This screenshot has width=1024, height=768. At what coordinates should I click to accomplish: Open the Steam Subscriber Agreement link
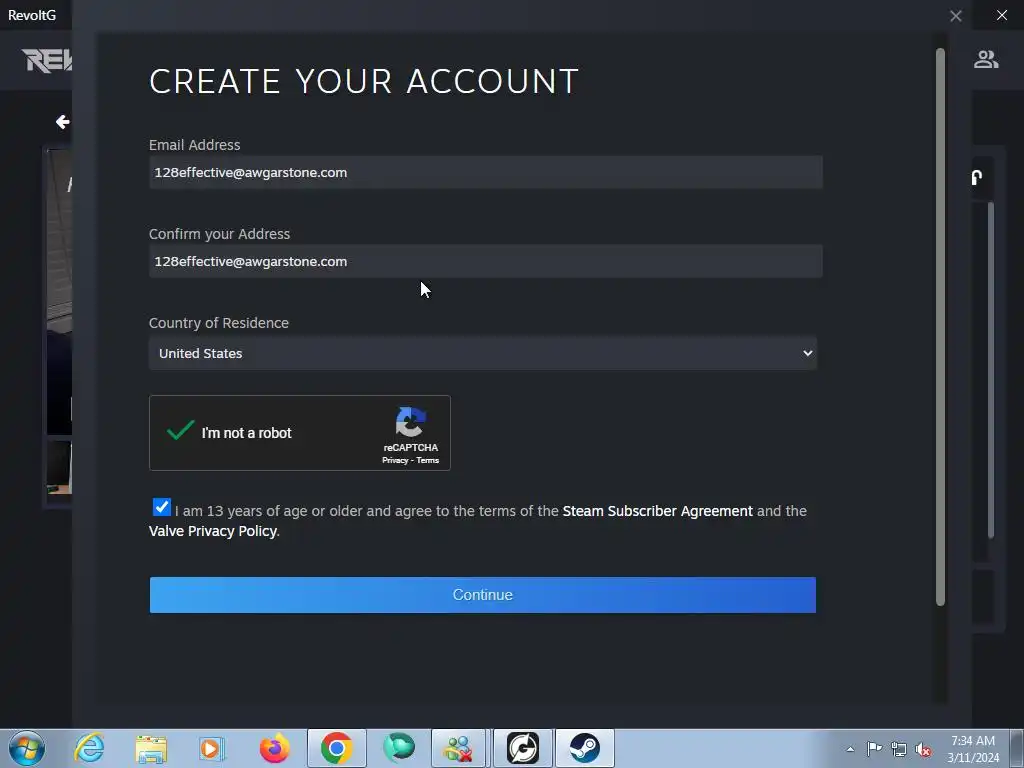(x=658, y=511)
